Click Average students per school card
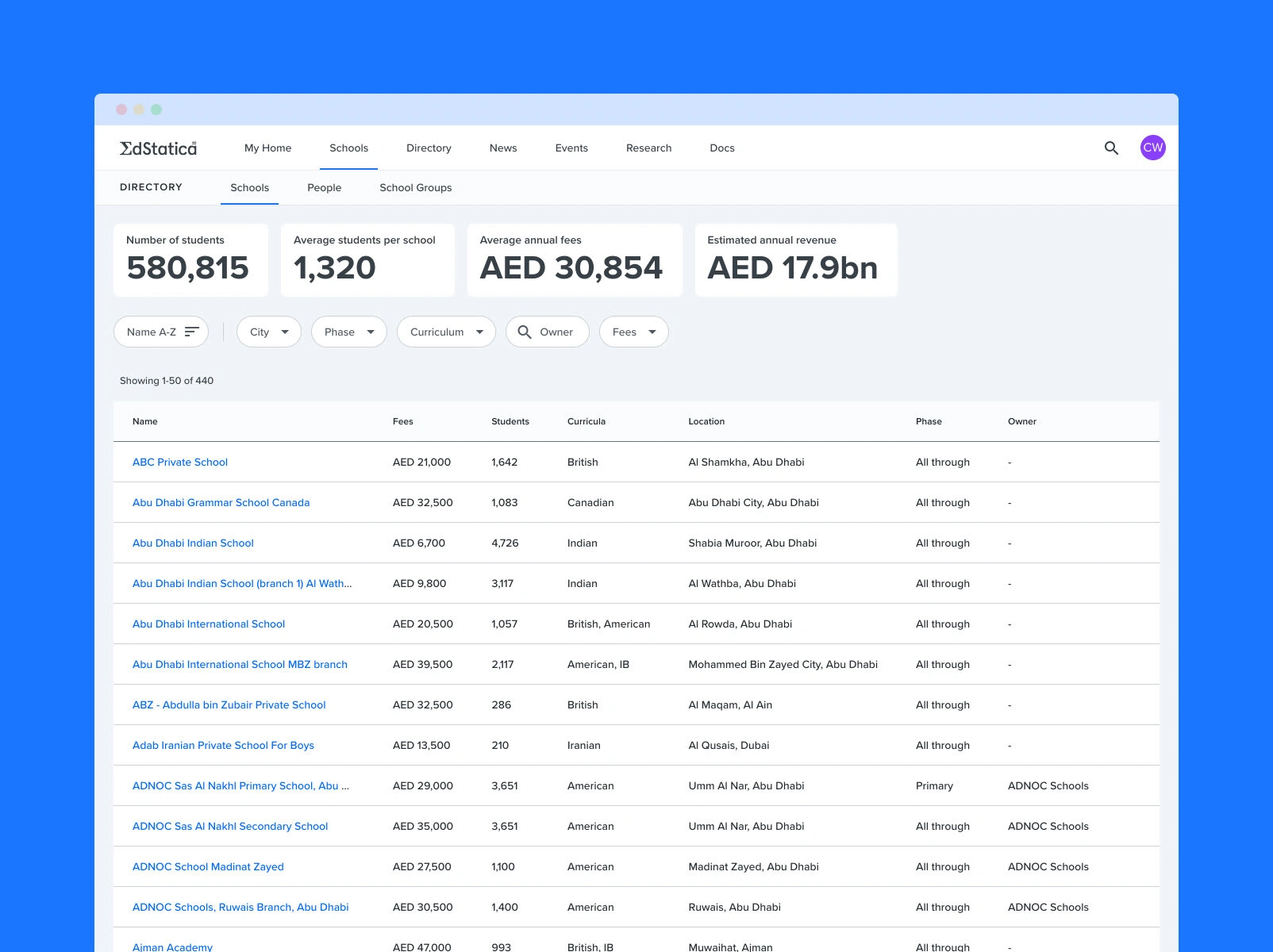1273x952 pixels. tap(368, 260)
